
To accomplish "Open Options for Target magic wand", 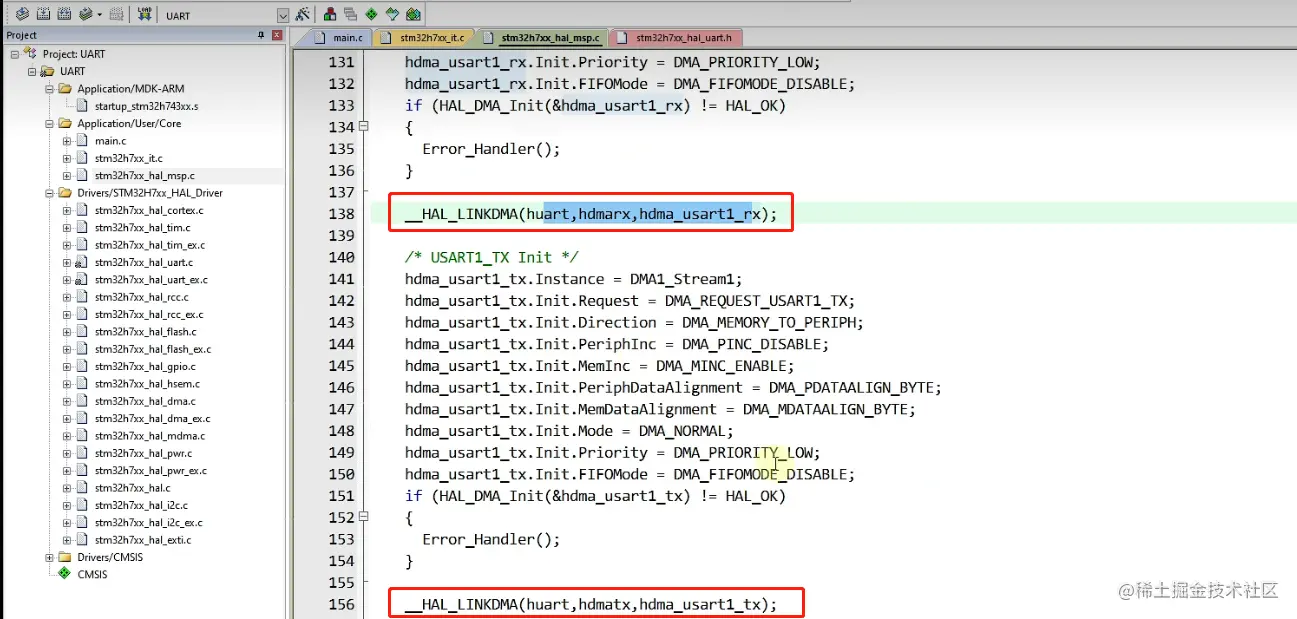I will [302, 15].
